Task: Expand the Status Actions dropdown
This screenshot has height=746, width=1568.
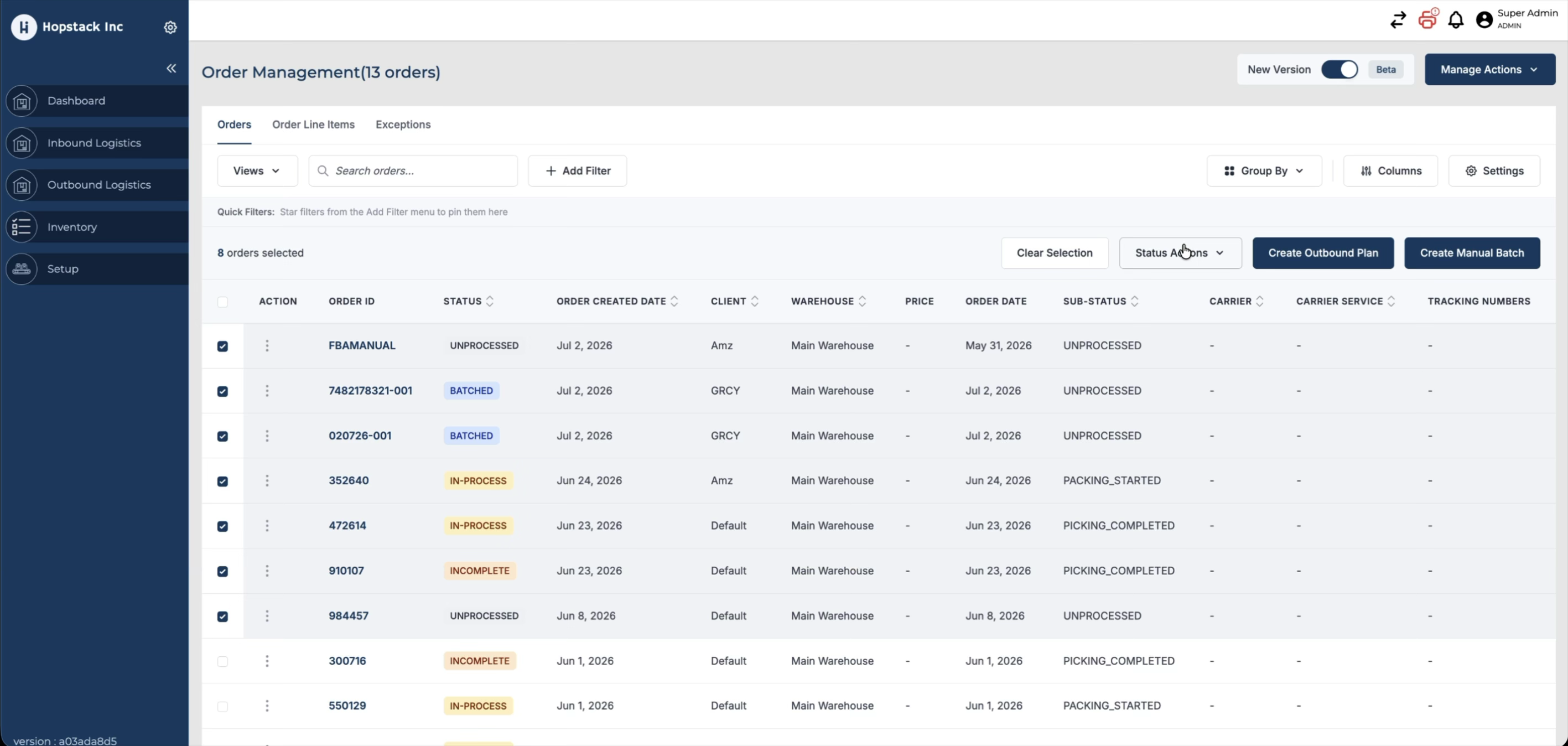Action: click(x=1180, y=253)
